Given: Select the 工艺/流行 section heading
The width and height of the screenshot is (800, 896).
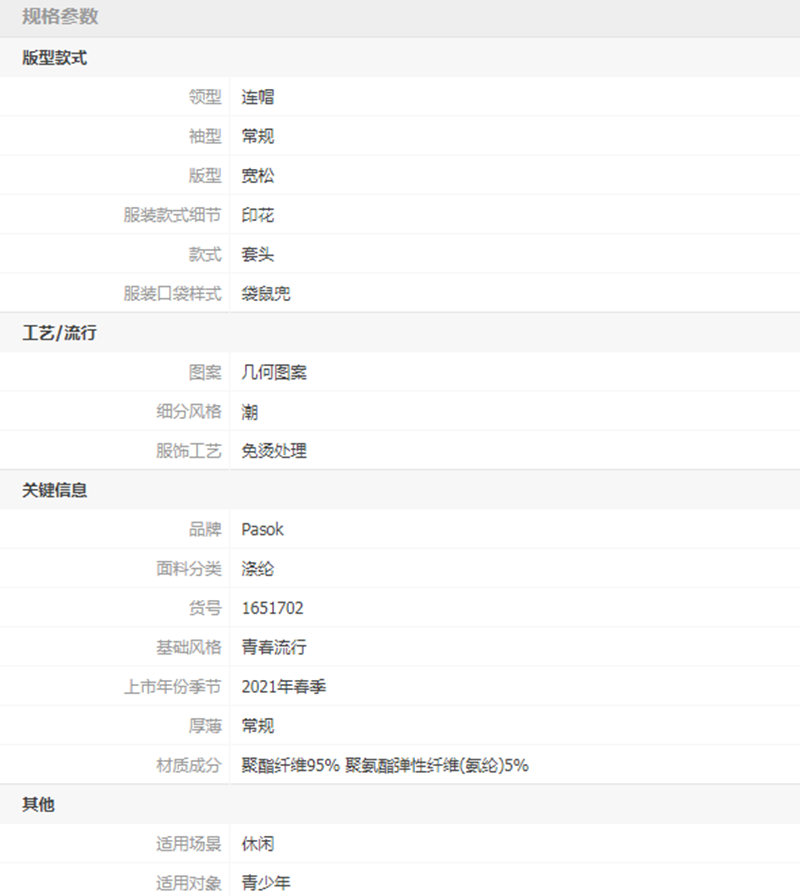Looking at the screenshot, I should (x=59, y=333).
